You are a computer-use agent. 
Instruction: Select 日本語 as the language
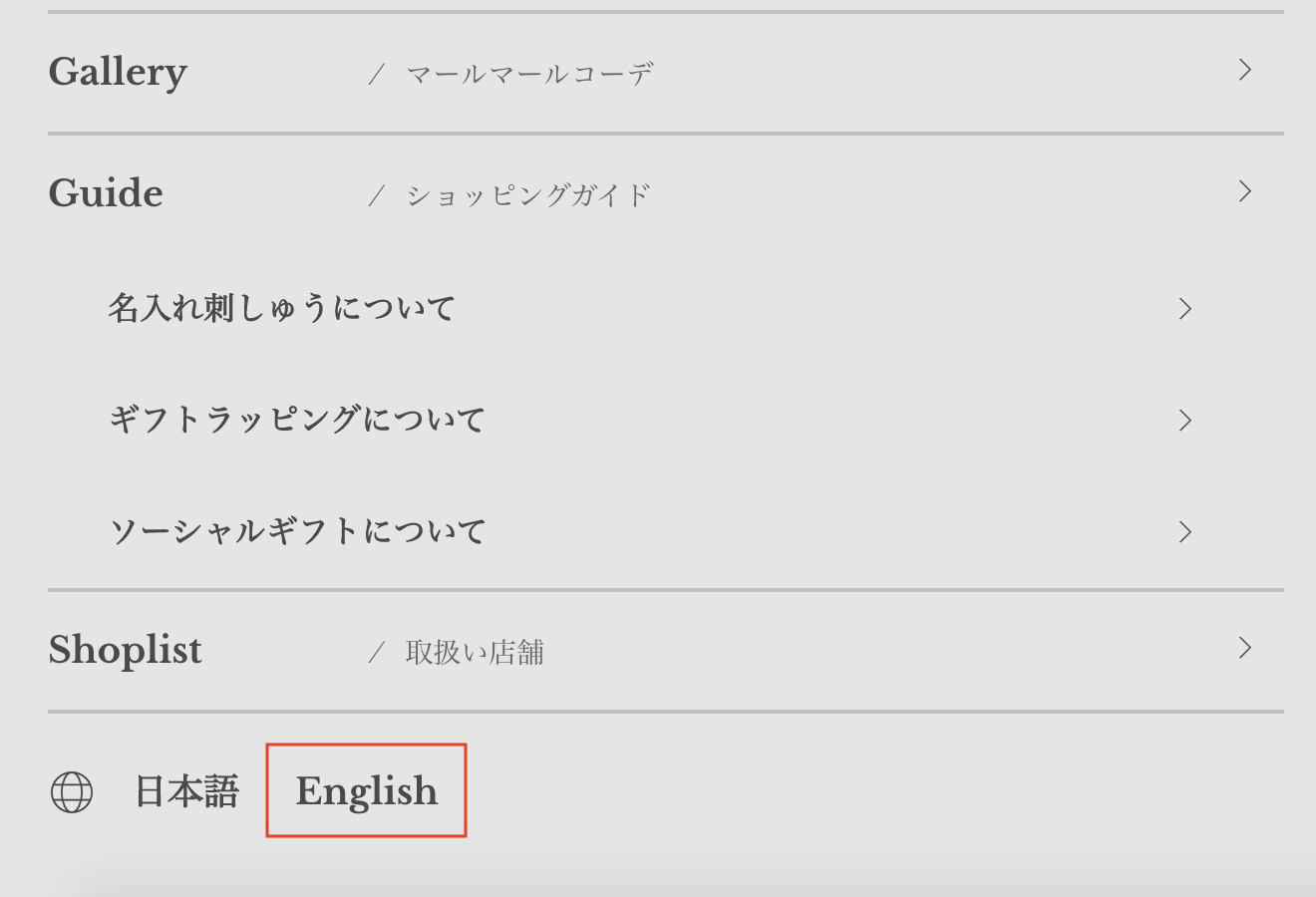[x=187, y=790]
